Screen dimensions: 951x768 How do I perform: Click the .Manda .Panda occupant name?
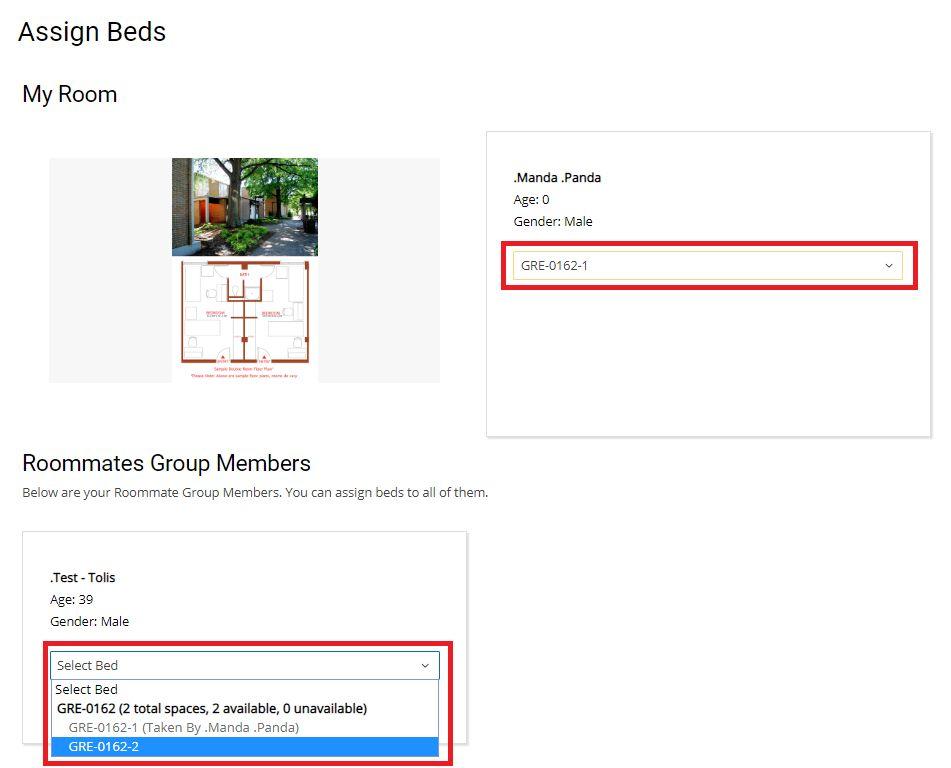pos(557,177)
